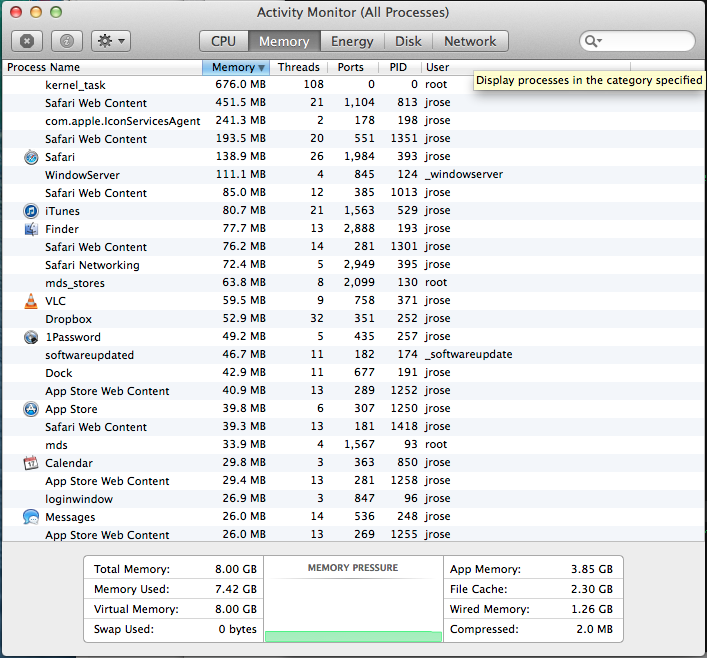This screenshot has width=707, height=658.
Task: Click the App Store app icon
Action: click(31, 409)
